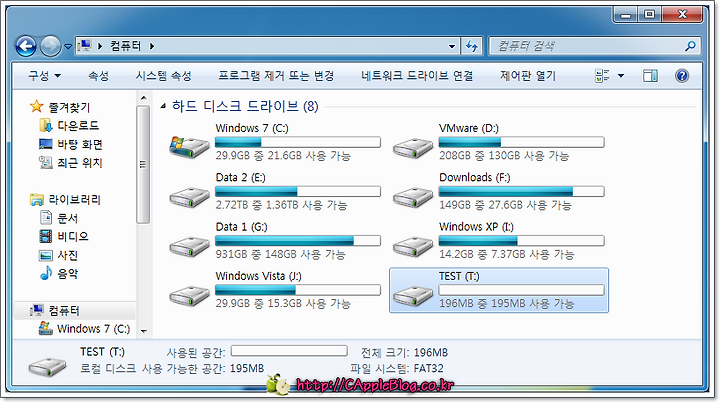Screen dimensions: 720x403
Task: Open the address bar history dropdown
Action: click(x=452, y=46)
